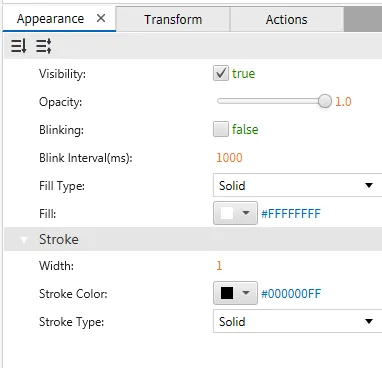The width and height of the screenshot is (382, 368).
Task: Open the Stroke Color picker arrow
Action: pyautogui.click(x=246, y=293)
